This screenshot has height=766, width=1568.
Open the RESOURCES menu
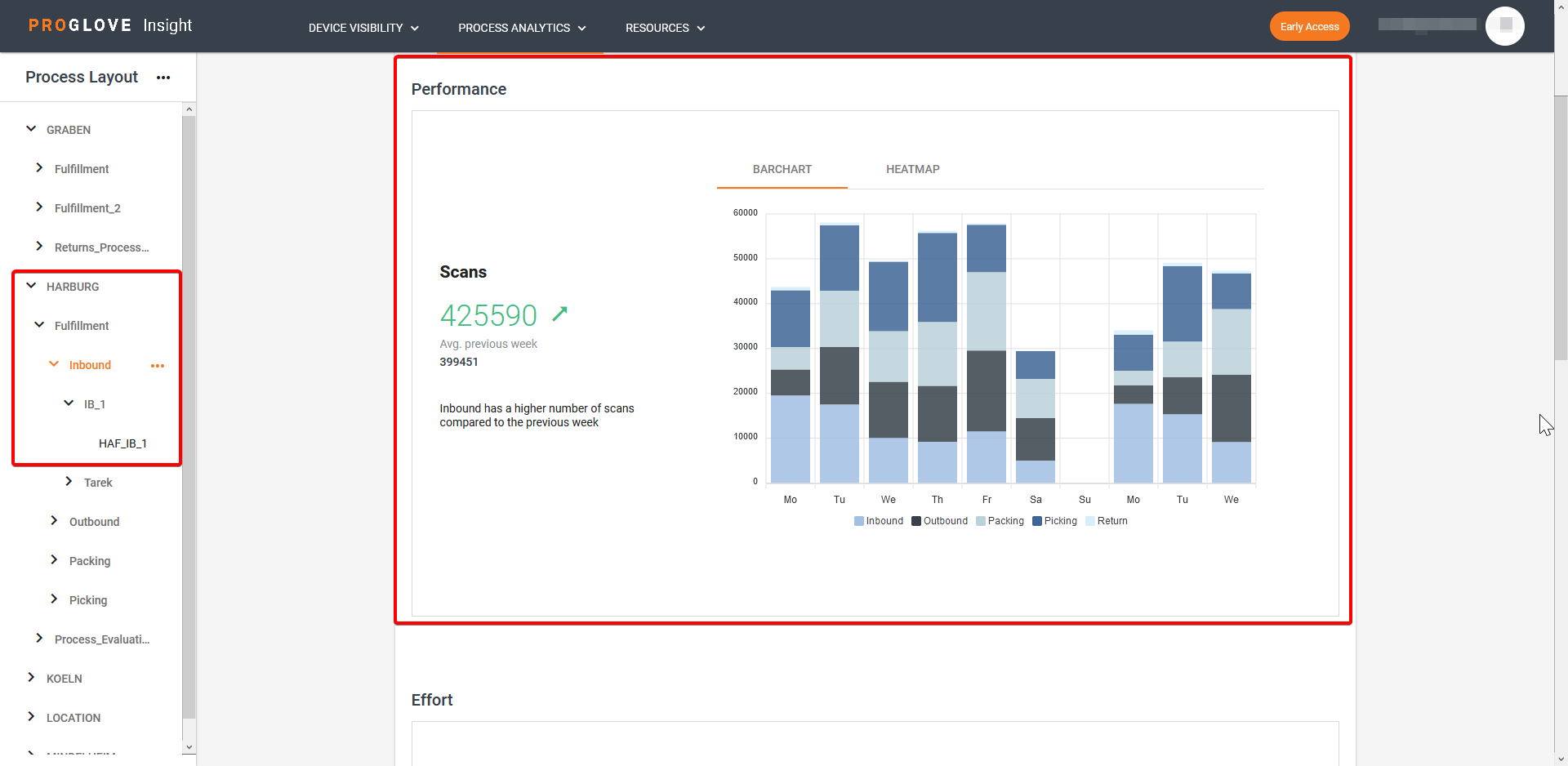[665, 28]
